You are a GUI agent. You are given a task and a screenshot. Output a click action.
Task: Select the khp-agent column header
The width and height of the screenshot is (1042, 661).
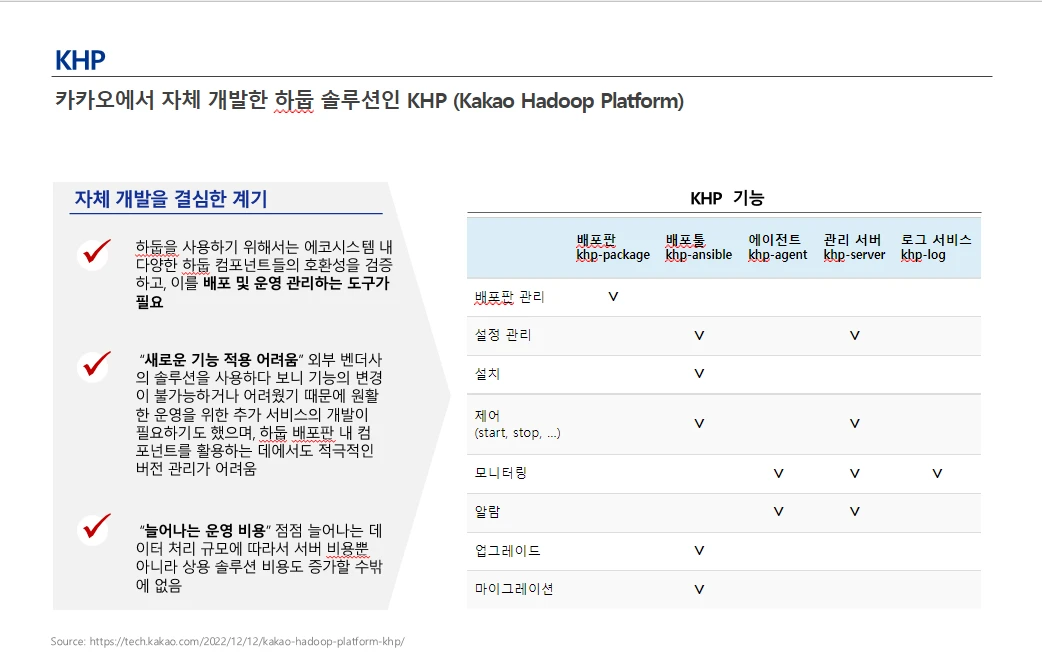[778, 247]
